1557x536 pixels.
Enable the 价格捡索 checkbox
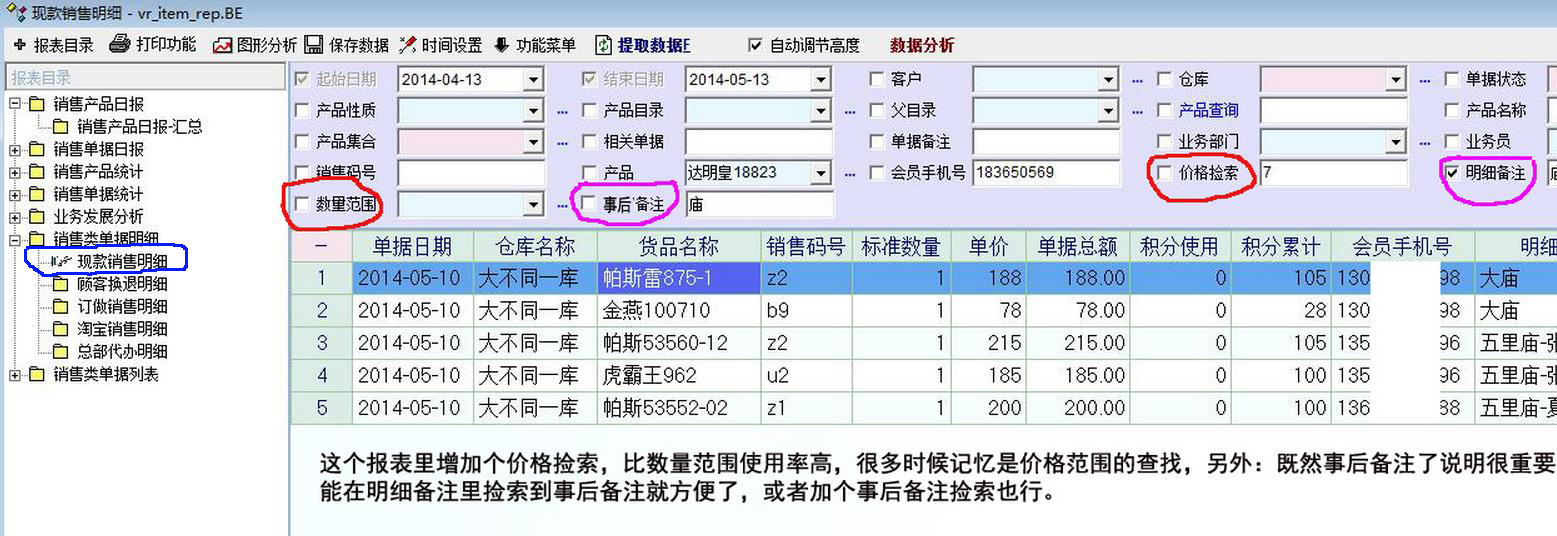pos(1165,173)
